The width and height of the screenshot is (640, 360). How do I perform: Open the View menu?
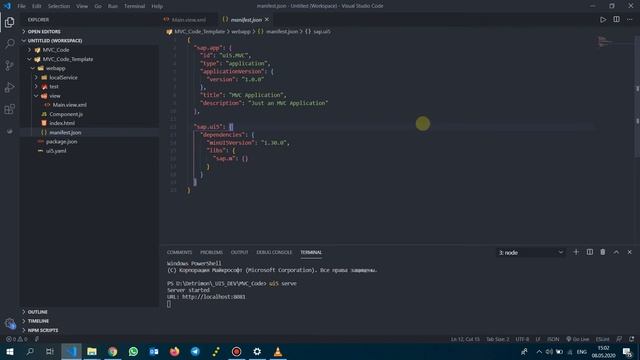click(x=82, y=6)
